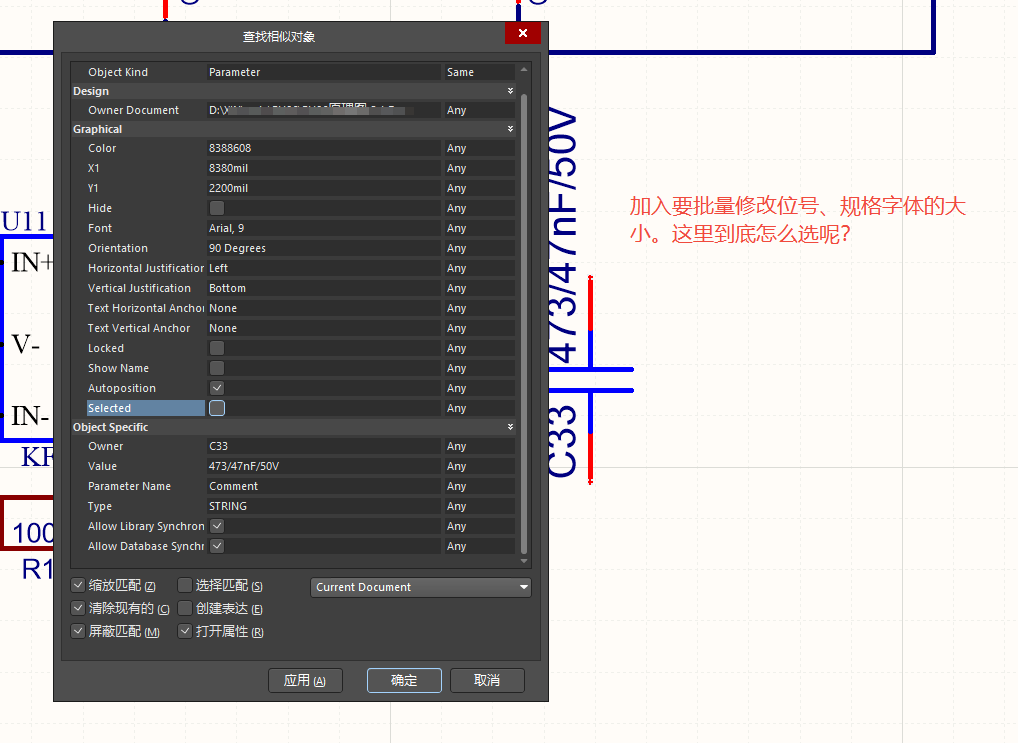Select the Font value Arial, 9
1018x743 pixels.
click(323, 228)
